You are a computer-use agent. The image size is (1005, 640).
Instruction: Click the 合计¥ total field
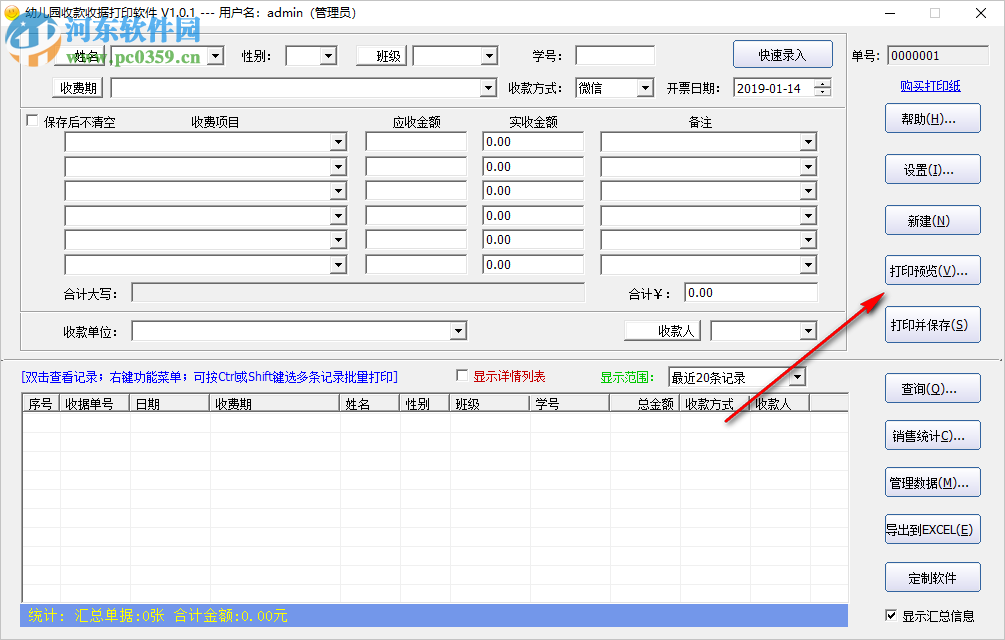pos(751,293)
